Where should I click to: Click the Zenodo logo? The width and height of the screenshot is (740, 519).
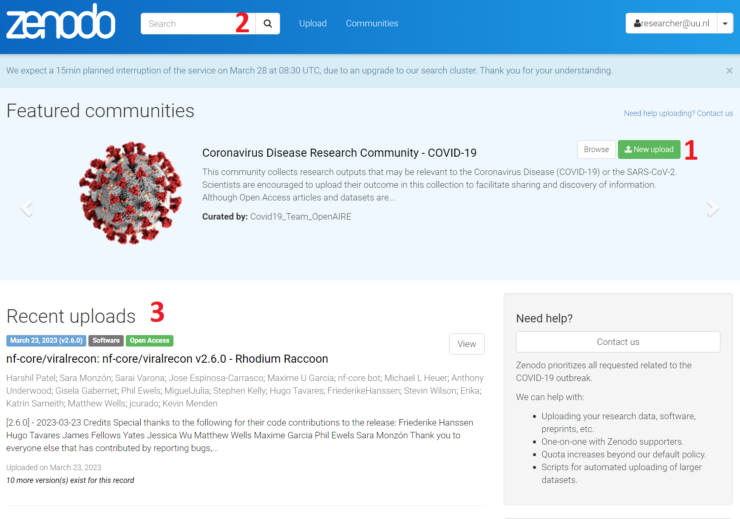point(60,22)
